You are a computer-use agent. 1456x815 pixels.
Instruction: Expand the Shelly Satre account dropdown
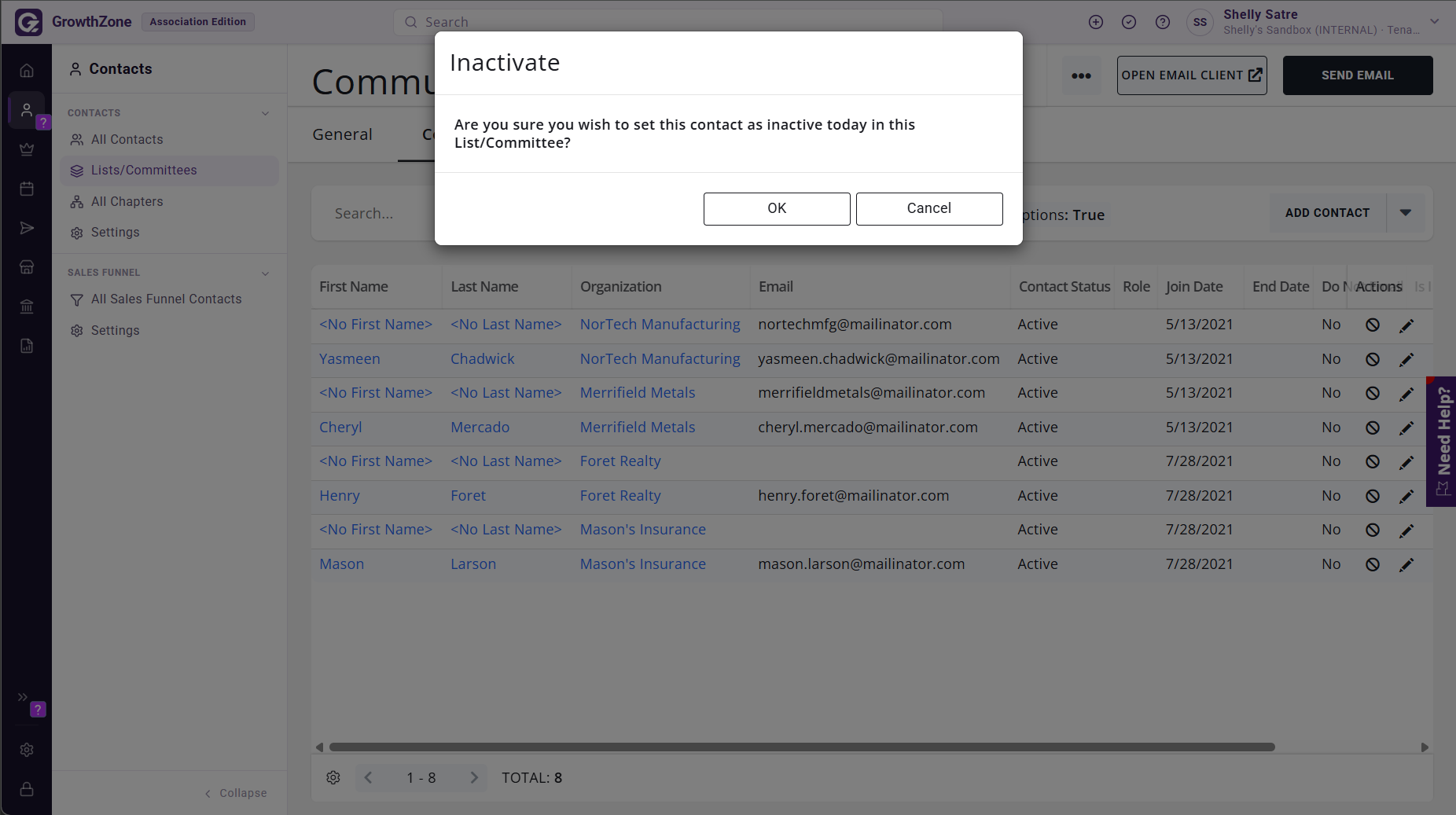tap(1435, 22)
